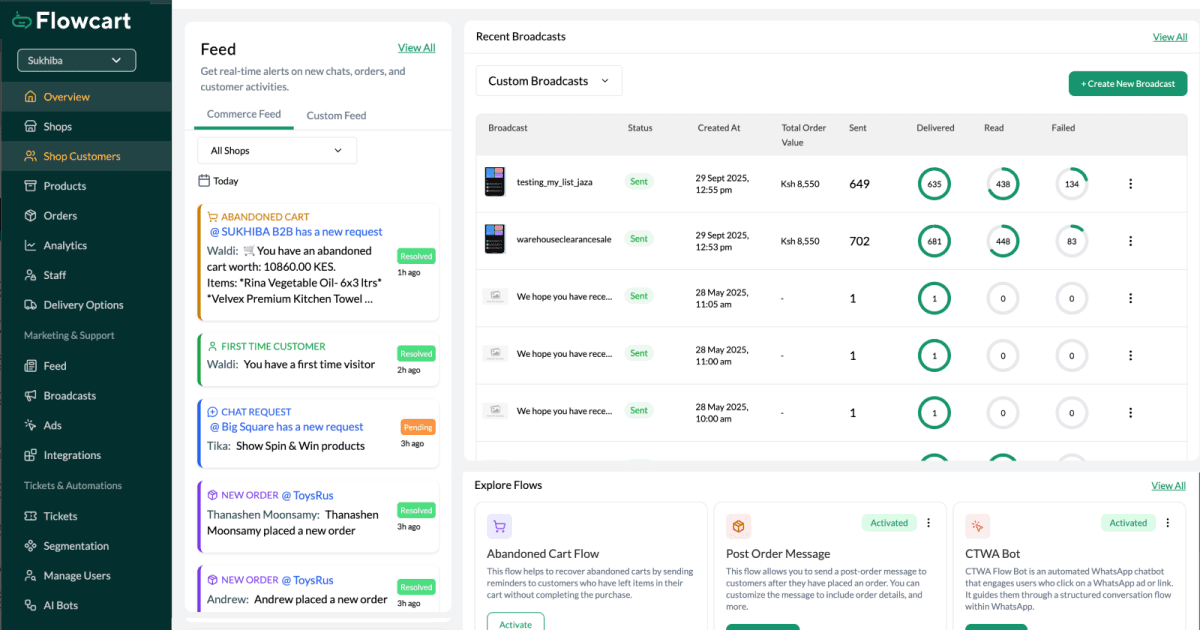The width and height of the screenshot is (1200, 630).
Task: Open three-dot menu for testing_my_list_jaza broadcast
Action: point(1131,184)
